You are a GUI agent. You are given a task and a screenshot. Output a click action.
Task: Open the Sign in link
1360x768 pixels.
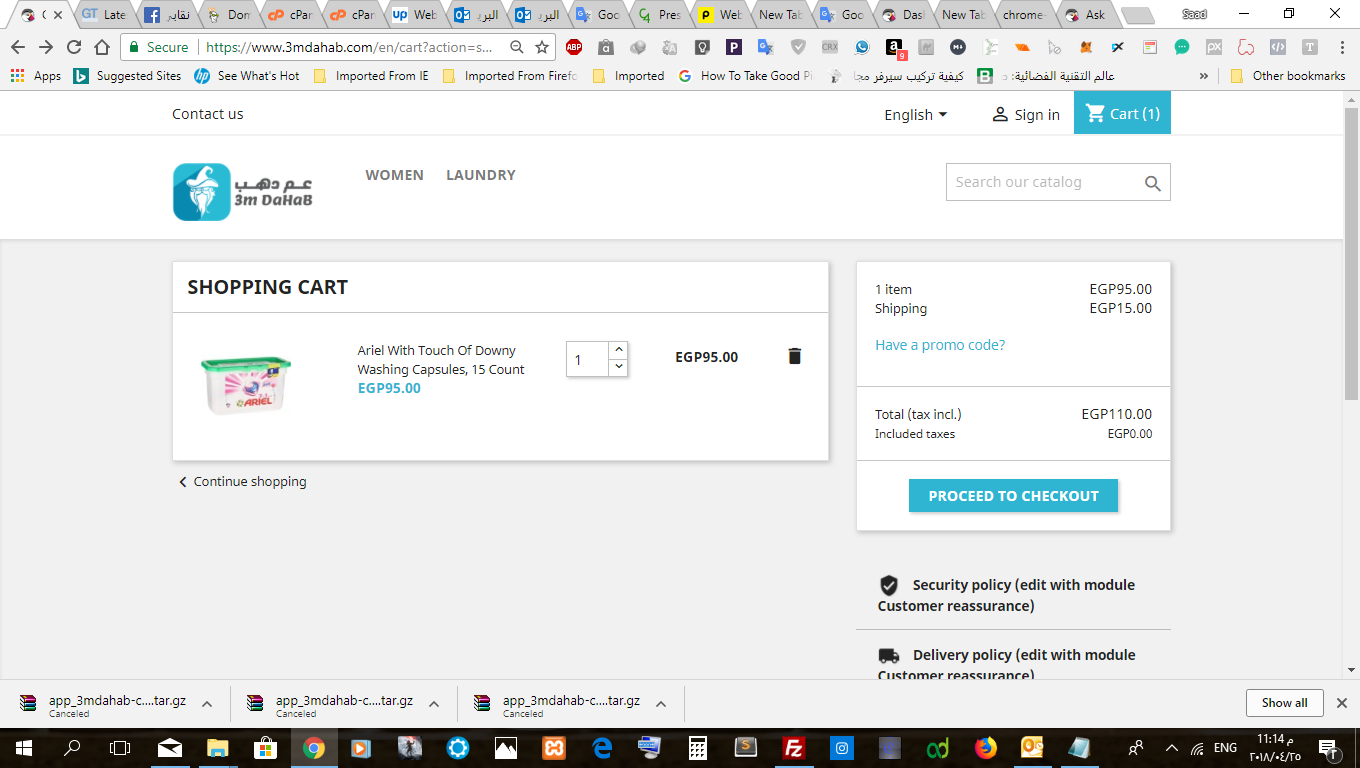point(1025,115)
